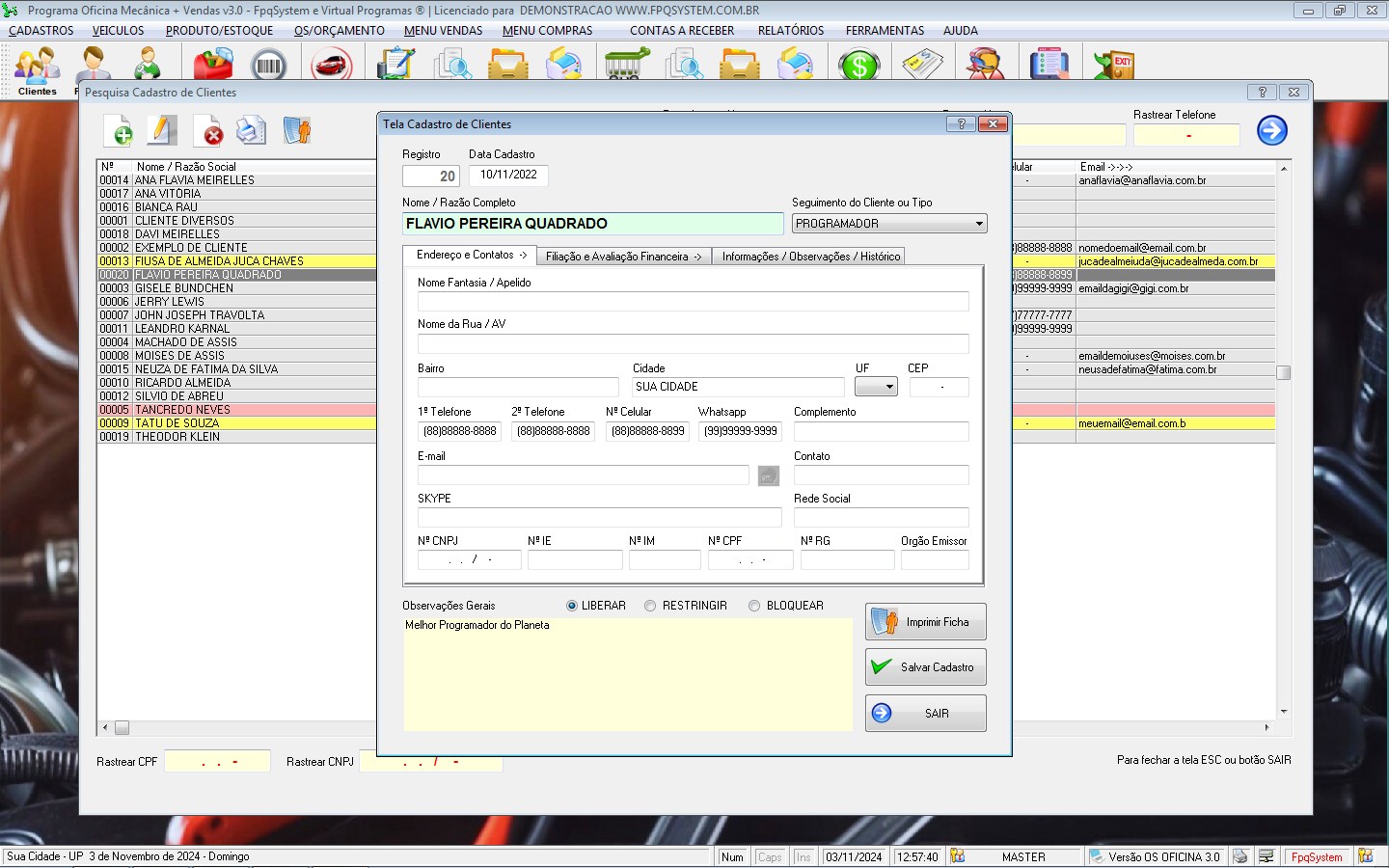Click the delete record icon with red X

coord(208,131)
